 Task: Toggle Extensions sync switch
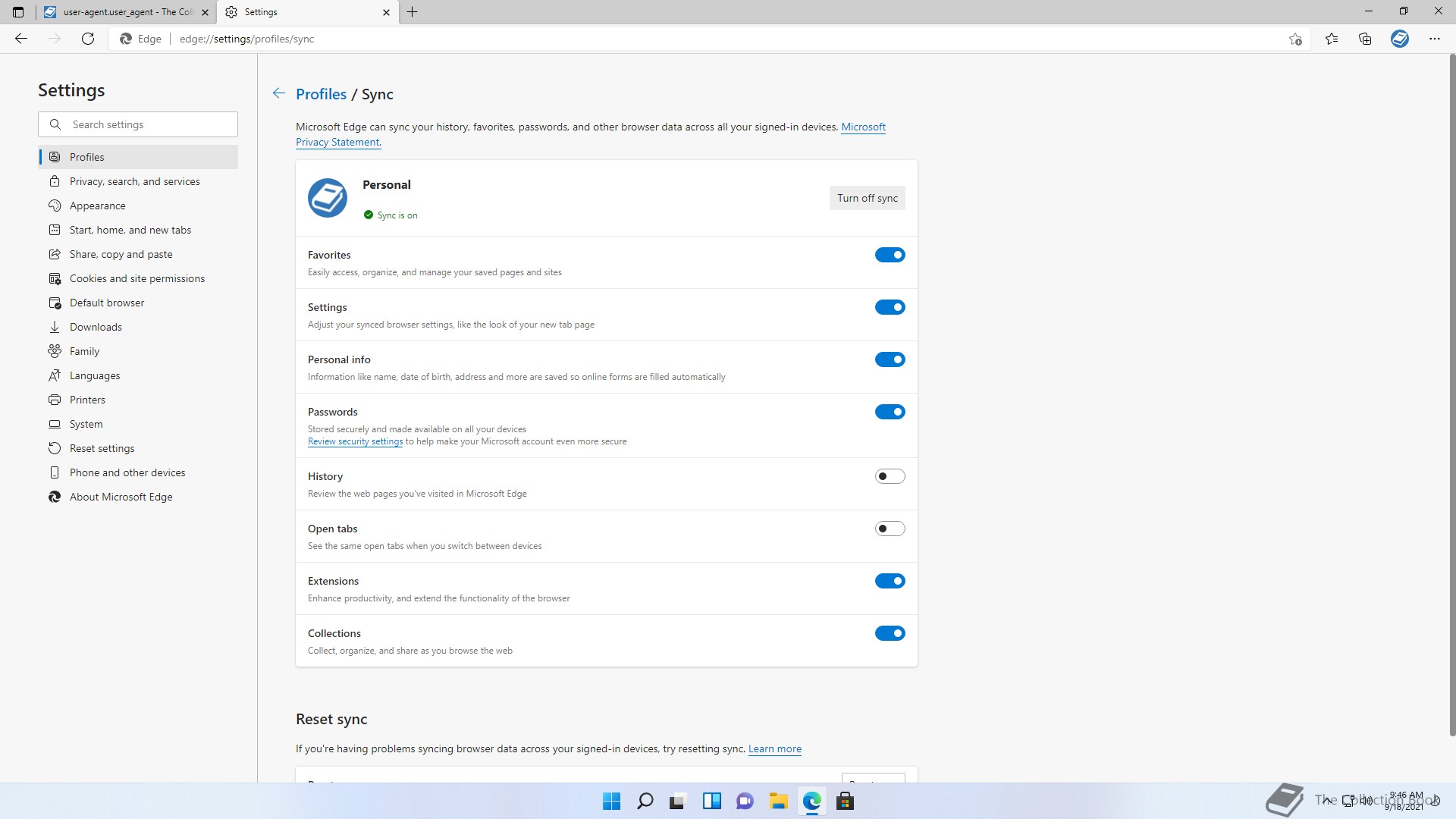(890, 581)
